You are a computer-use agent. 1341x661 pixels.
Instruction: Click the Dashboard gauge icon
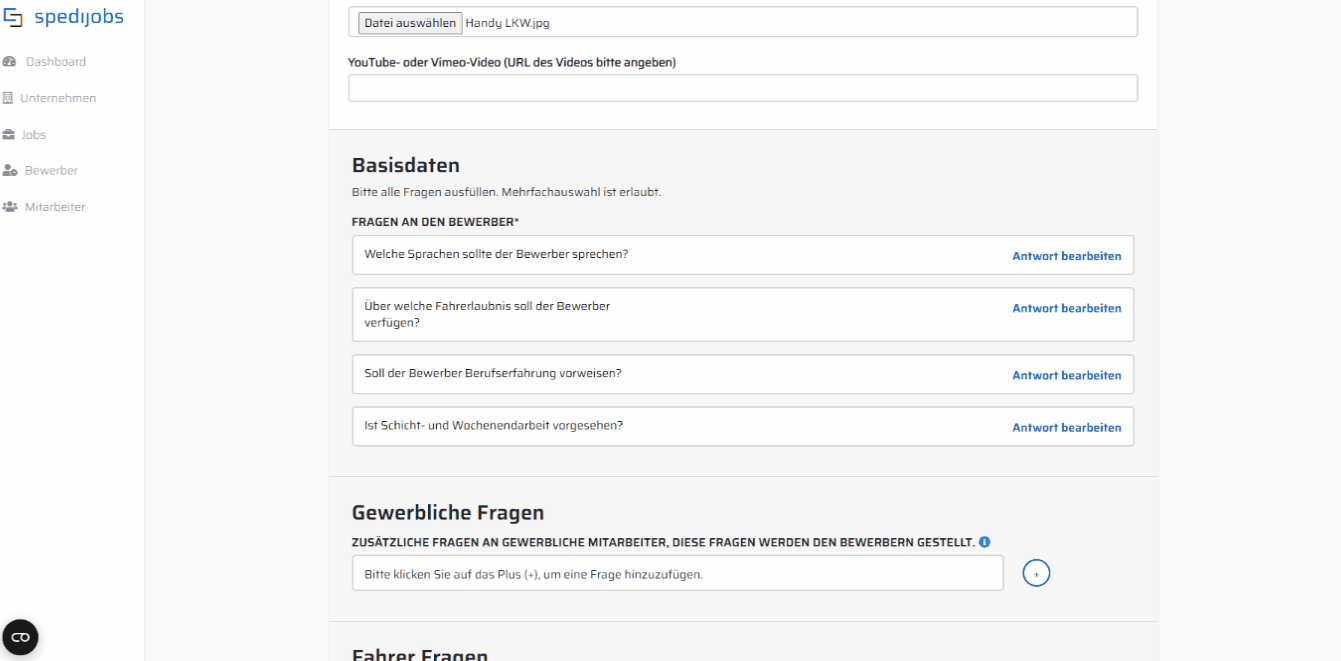(10, 62)
